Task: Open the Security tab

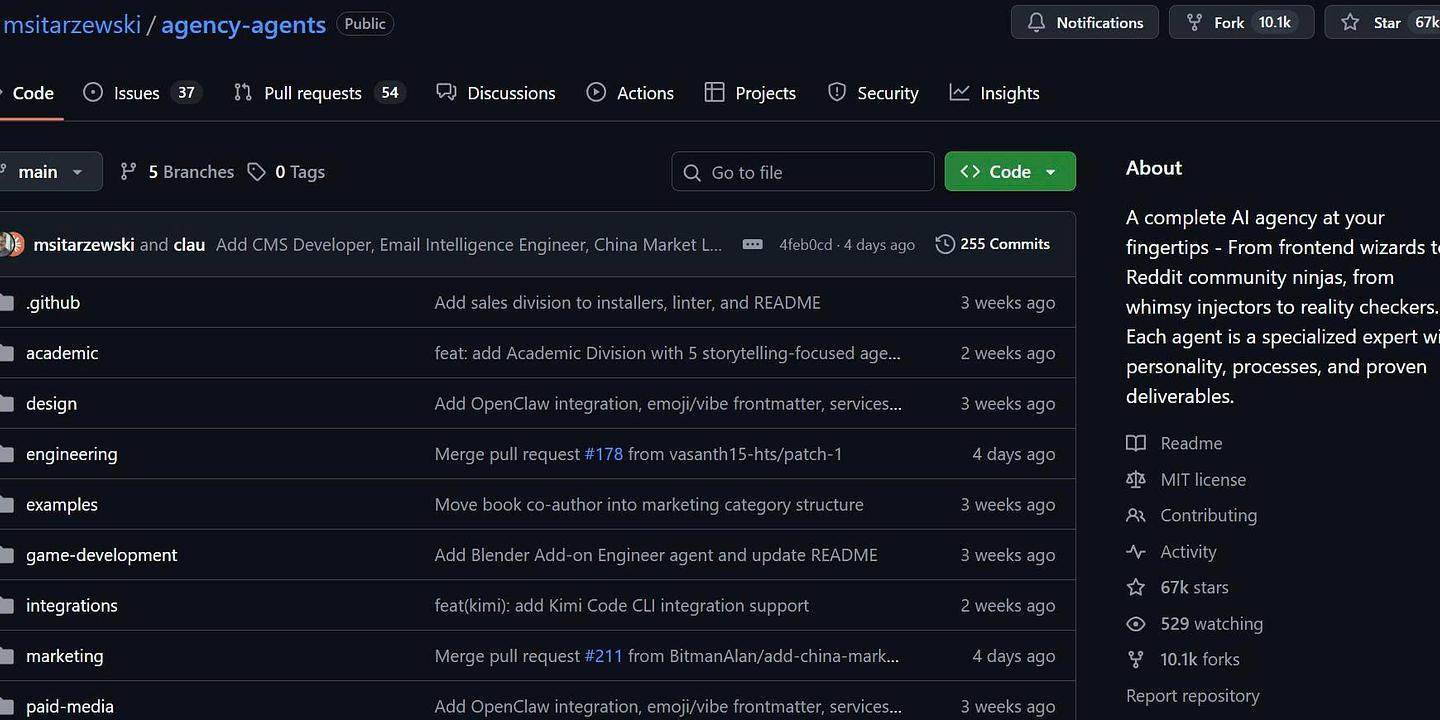Action: point(873,93)
